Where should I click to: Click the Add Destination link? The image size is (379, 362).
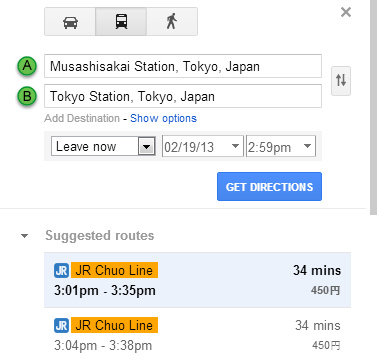pyautogui.click(x=82, y=118)
